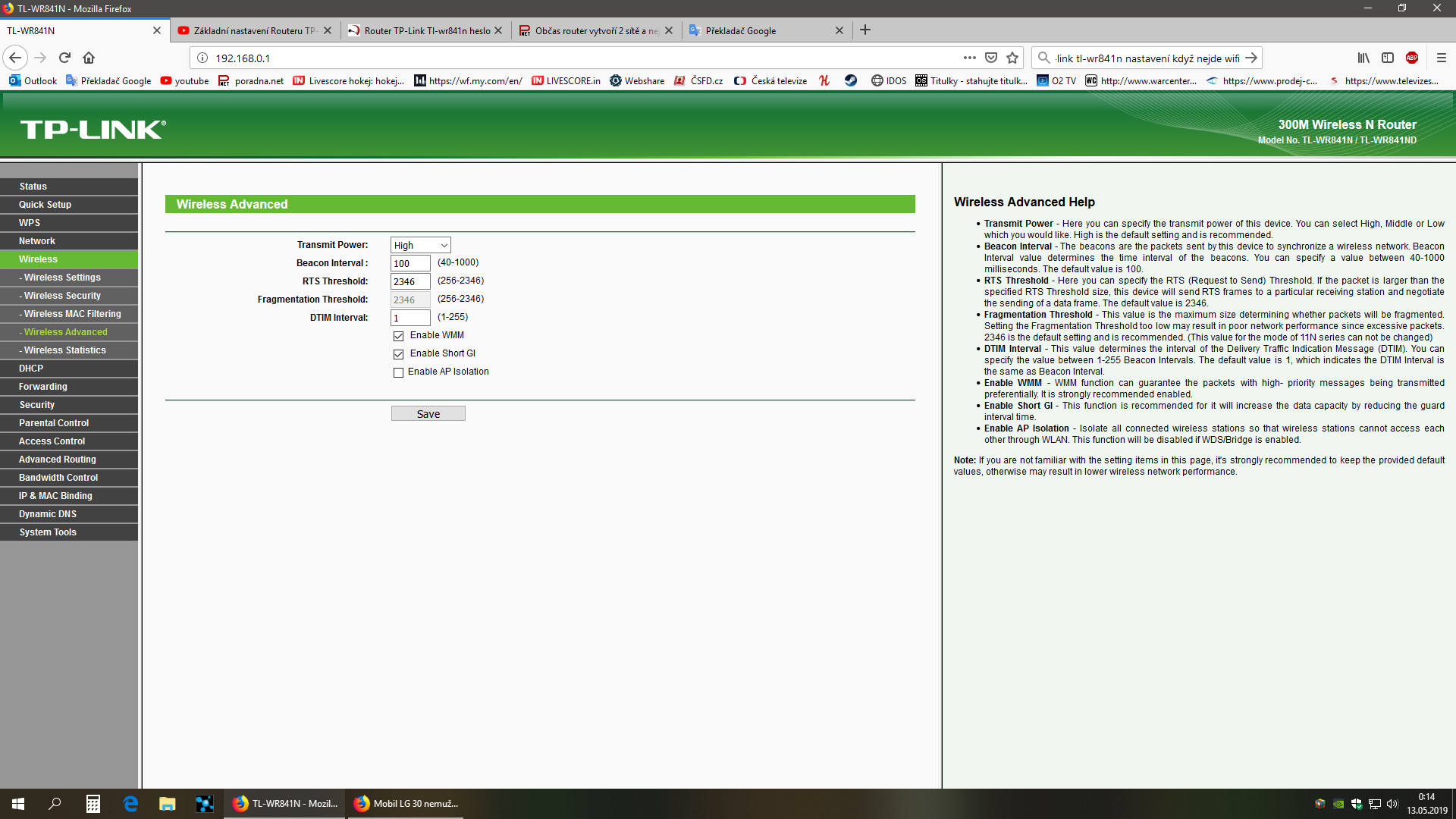
Task: Expand the System Tools menu section
Action: click(x=48, y=532)
